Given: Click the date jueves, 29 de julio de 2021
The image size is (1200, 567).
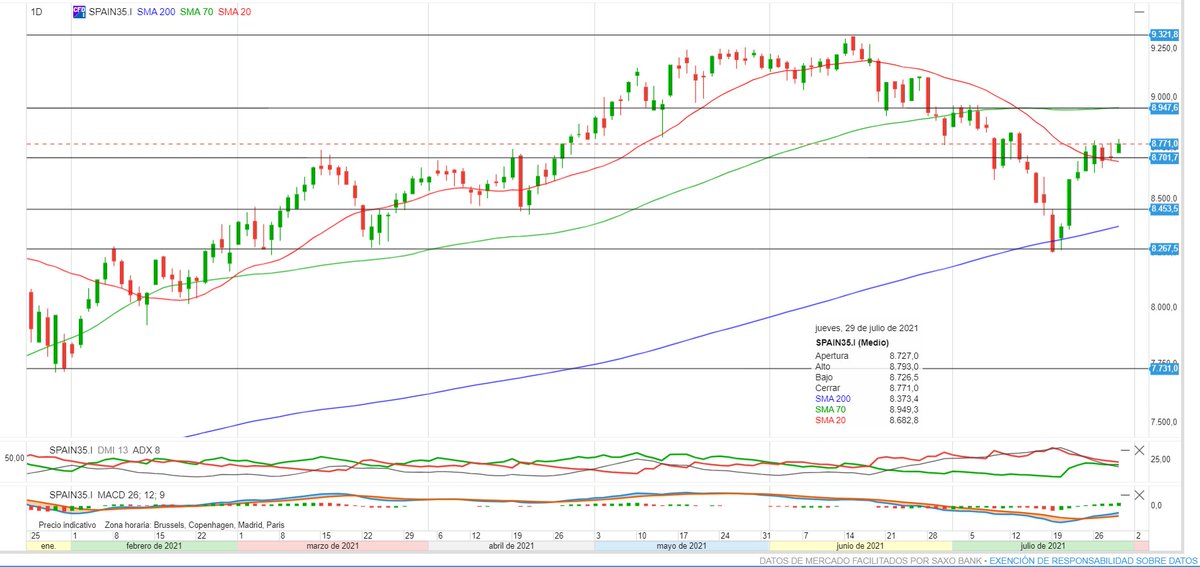Looking at the screenshot, I should click(866, 328).
